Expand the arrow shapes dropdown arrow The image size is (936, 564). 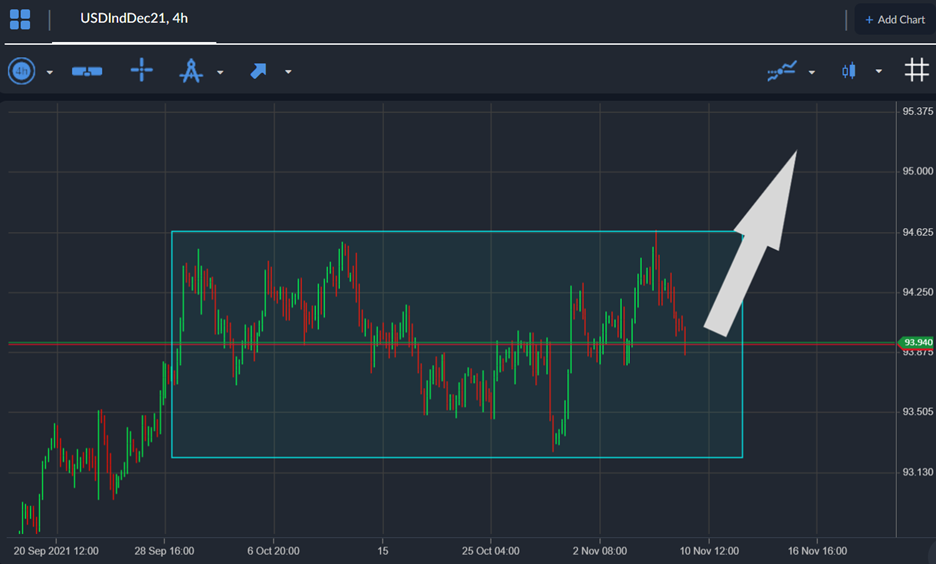288,72
